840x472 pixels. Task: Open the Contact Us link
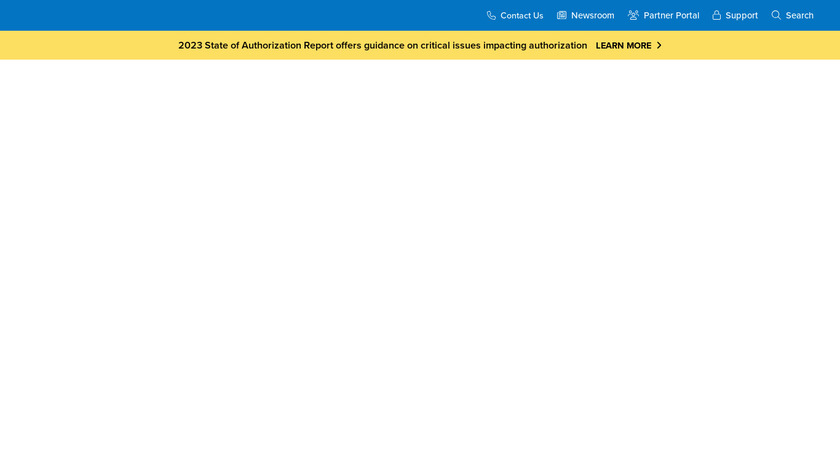tap(521, 16)
